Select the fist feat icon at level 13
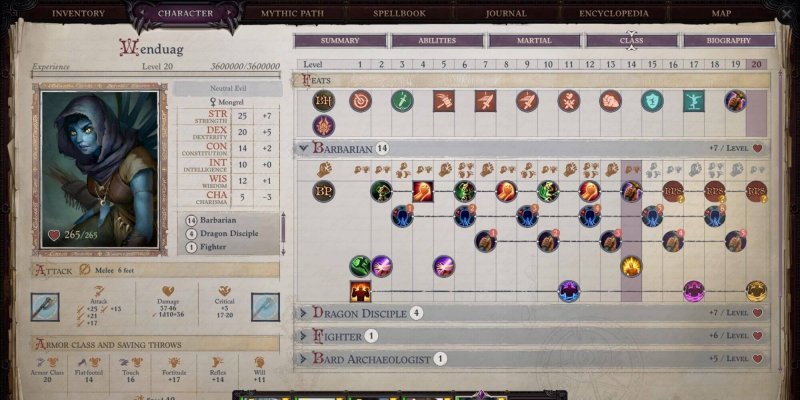Viewport: 800px width, 400px height. click(x=610, y=101)
